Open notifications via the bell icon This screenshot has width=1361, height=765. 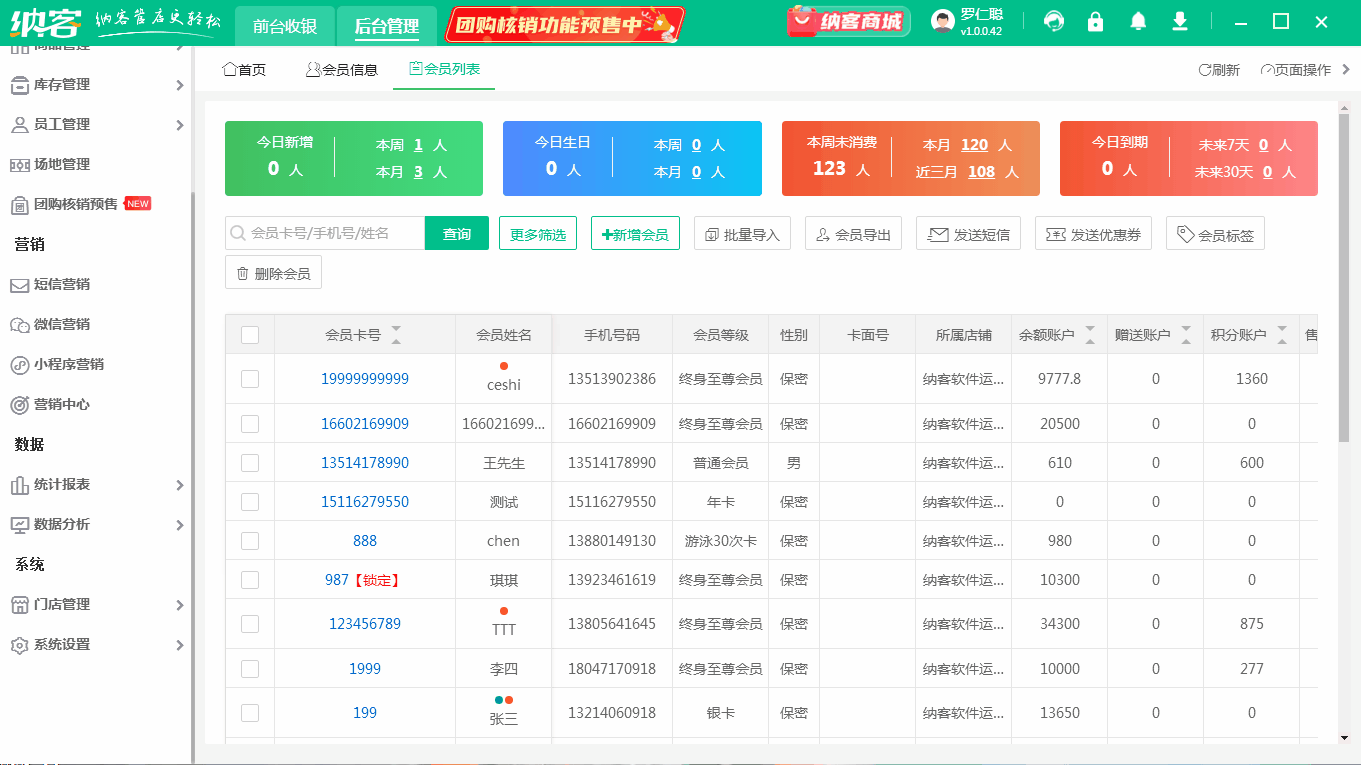1137,20
